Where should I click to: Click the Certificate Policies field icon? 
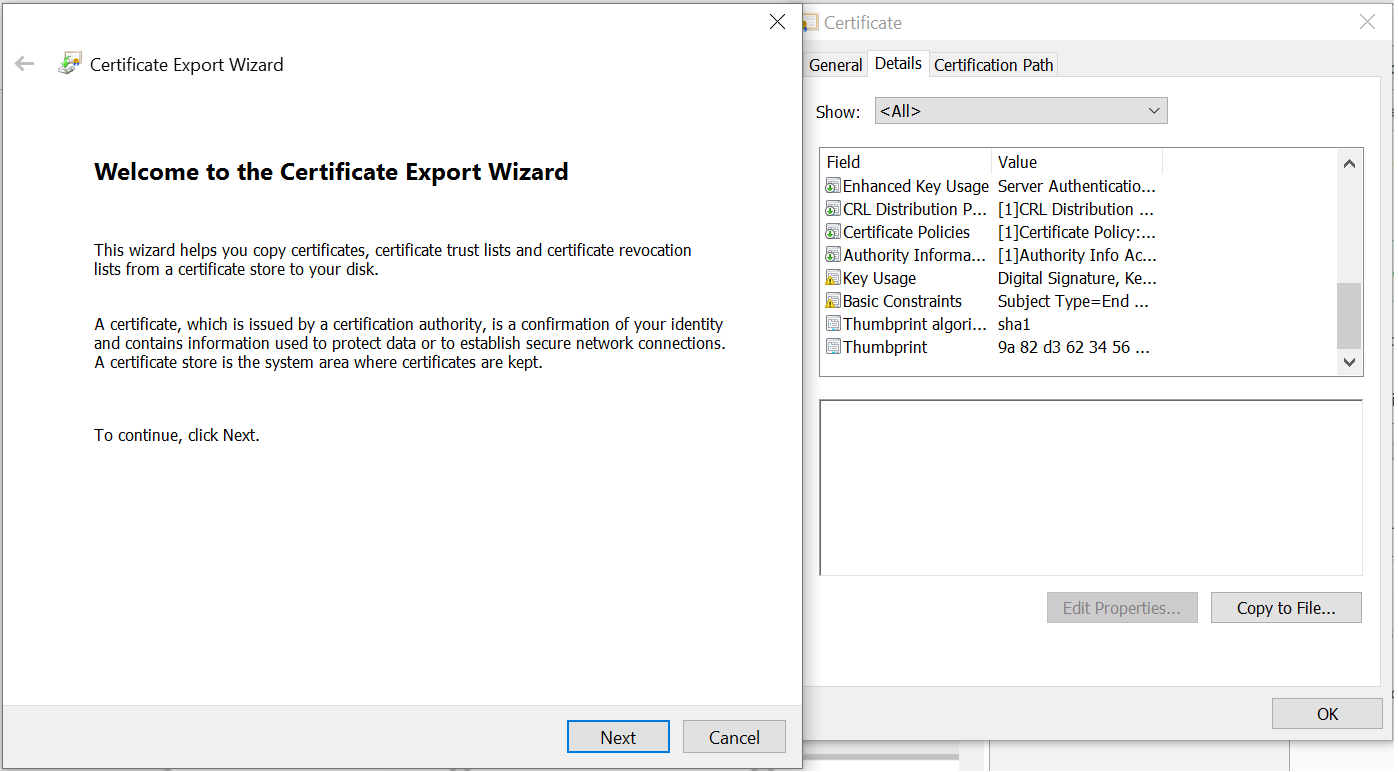pos(833,232)
